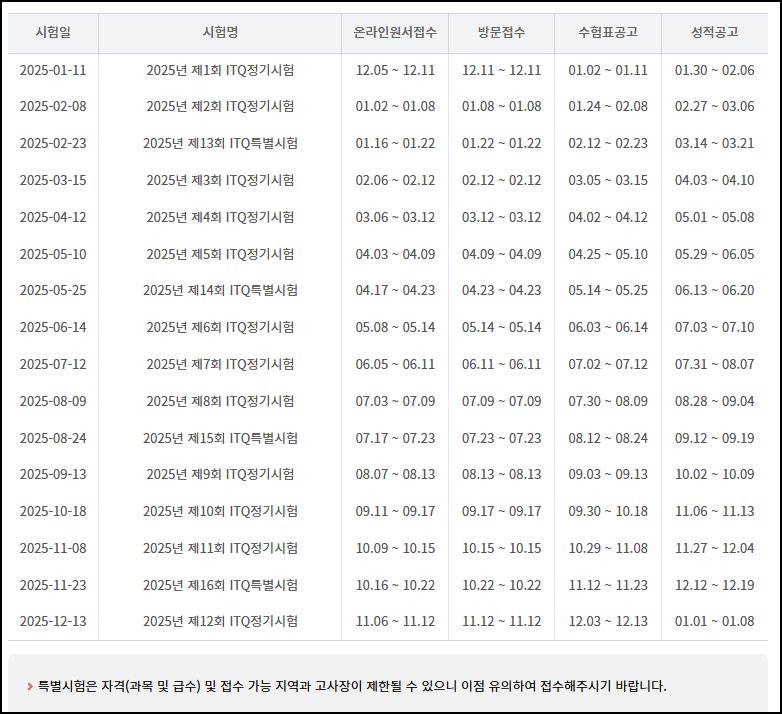Click admission ticket notice 07.30 ~ 08.09
782x714 pixels.
[608, 401]
